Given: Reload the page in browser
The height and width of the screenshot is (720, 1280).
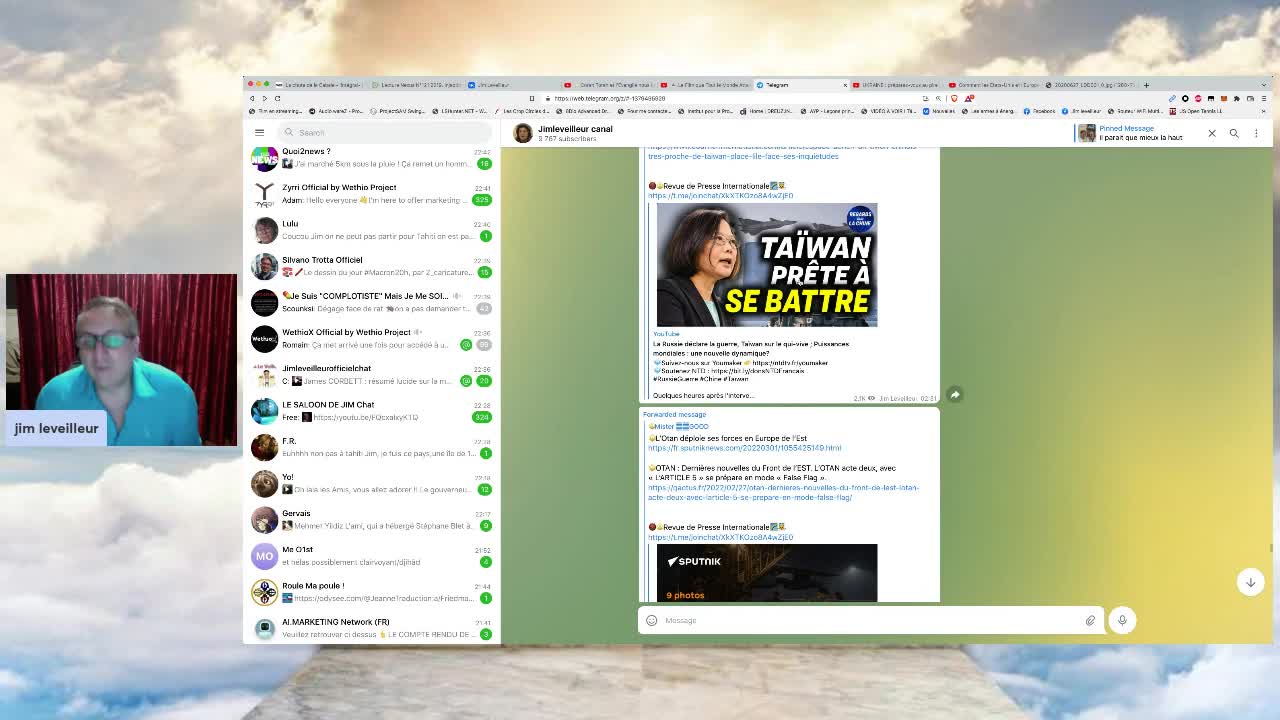Looking at the screenshot, I should (277, 98).
